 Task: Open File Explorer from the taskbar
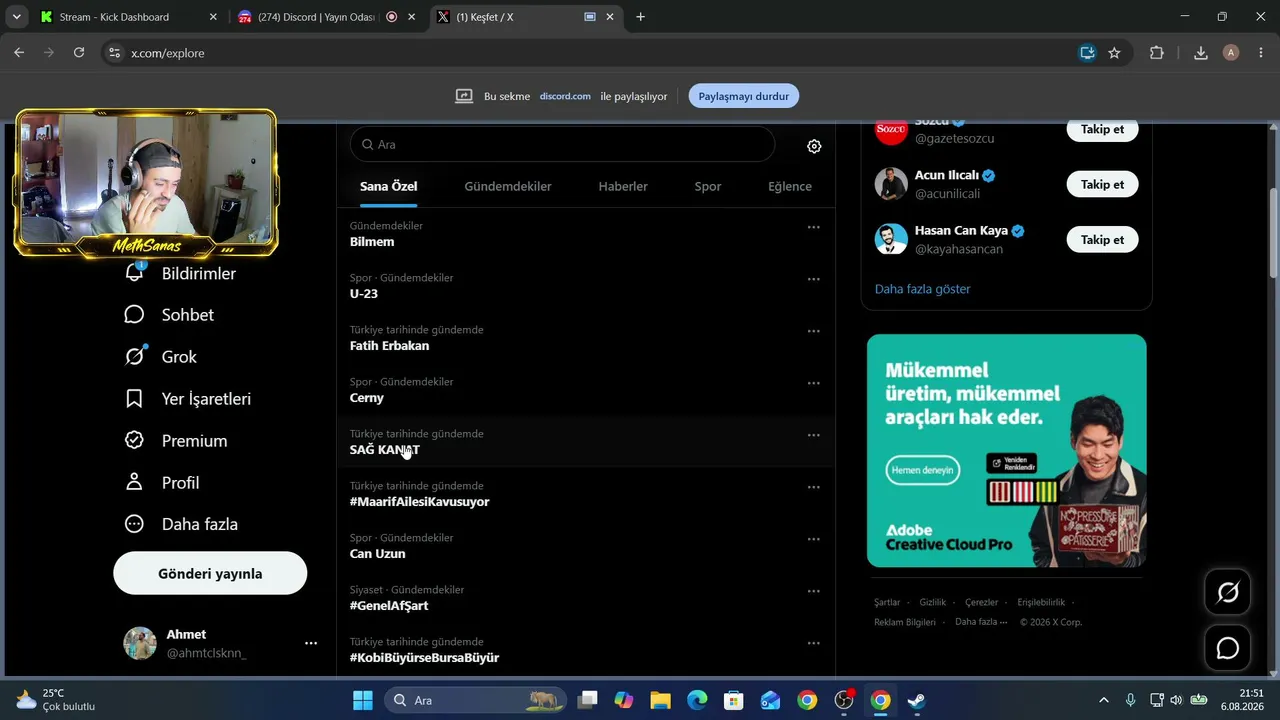[660, 700]
